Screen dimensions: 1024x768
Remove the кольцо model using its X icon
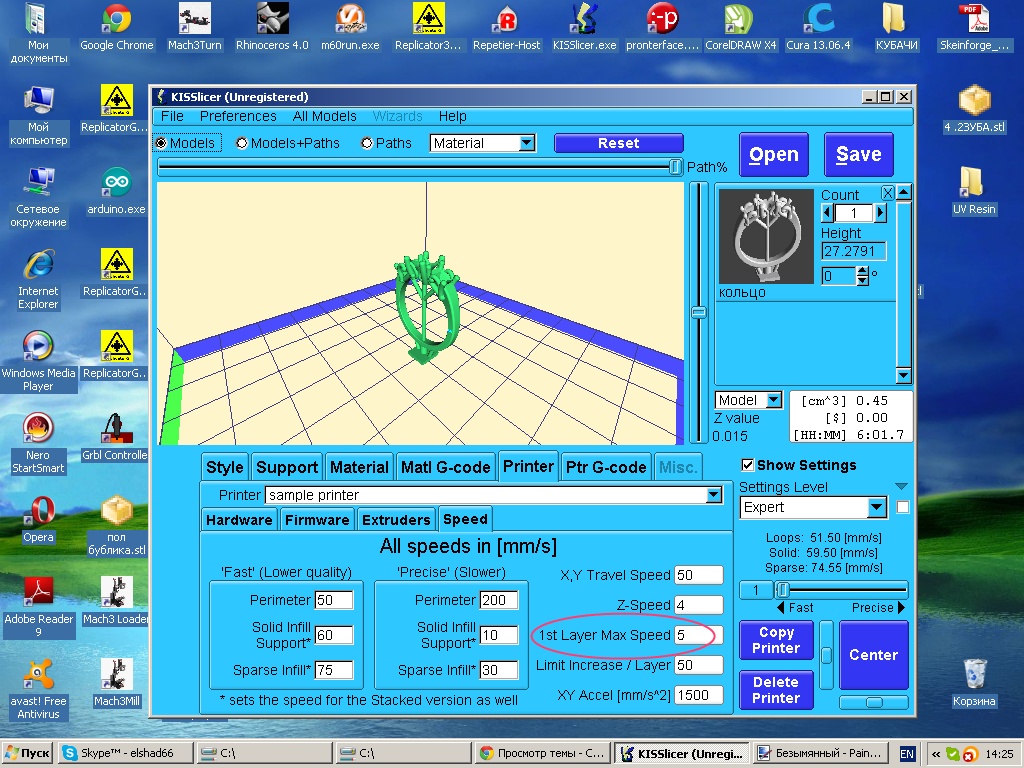pos(887,193)
